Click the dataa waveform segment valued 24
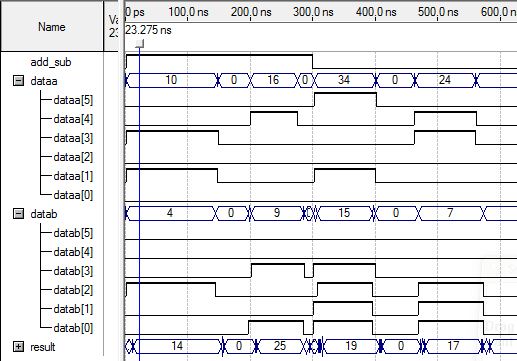Viewport: 517px width, 361px height. click(x=445, y=80)
